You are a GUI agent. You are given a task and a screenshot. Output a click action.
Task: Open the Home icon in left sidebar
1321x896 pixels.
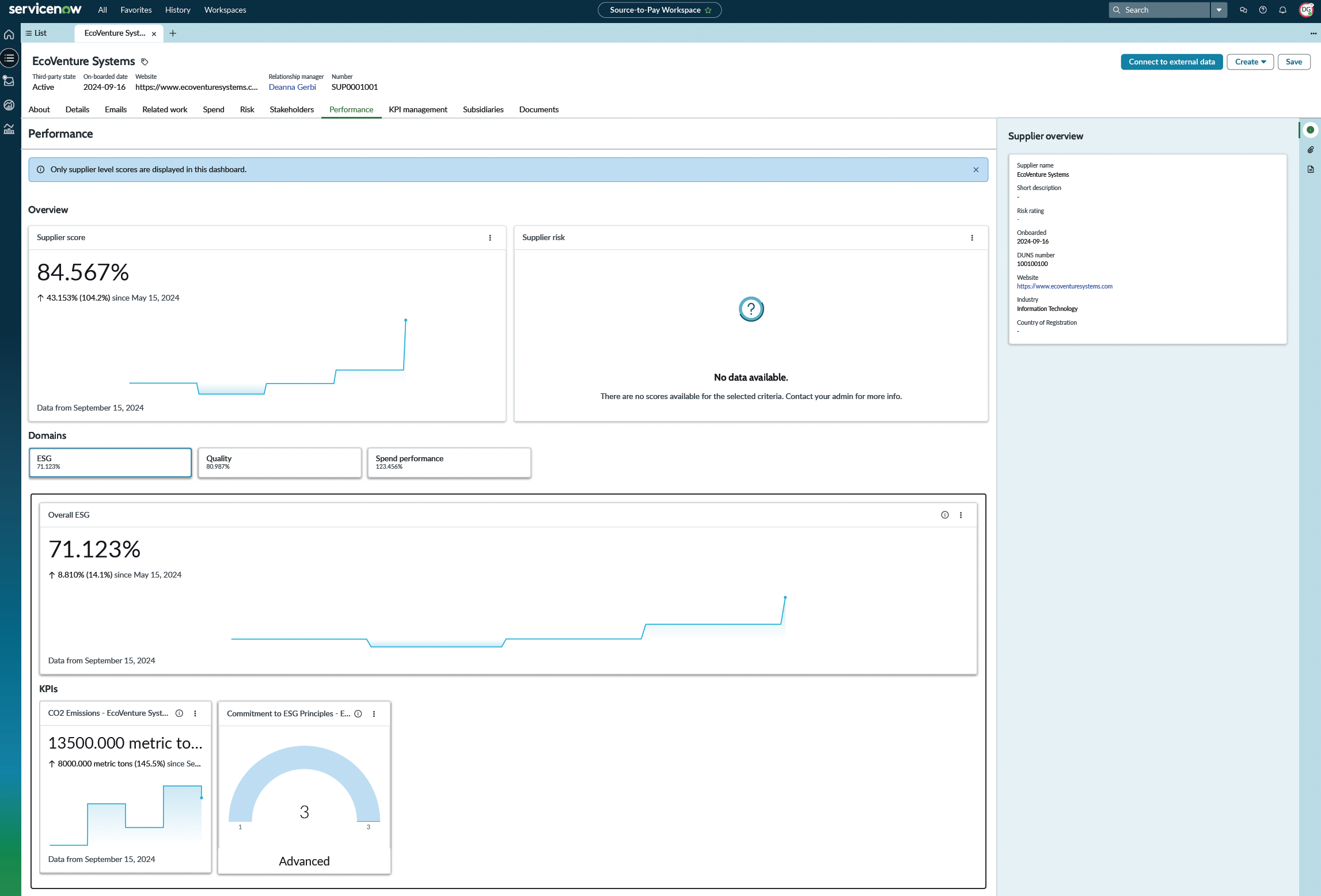tap(9, 34)
